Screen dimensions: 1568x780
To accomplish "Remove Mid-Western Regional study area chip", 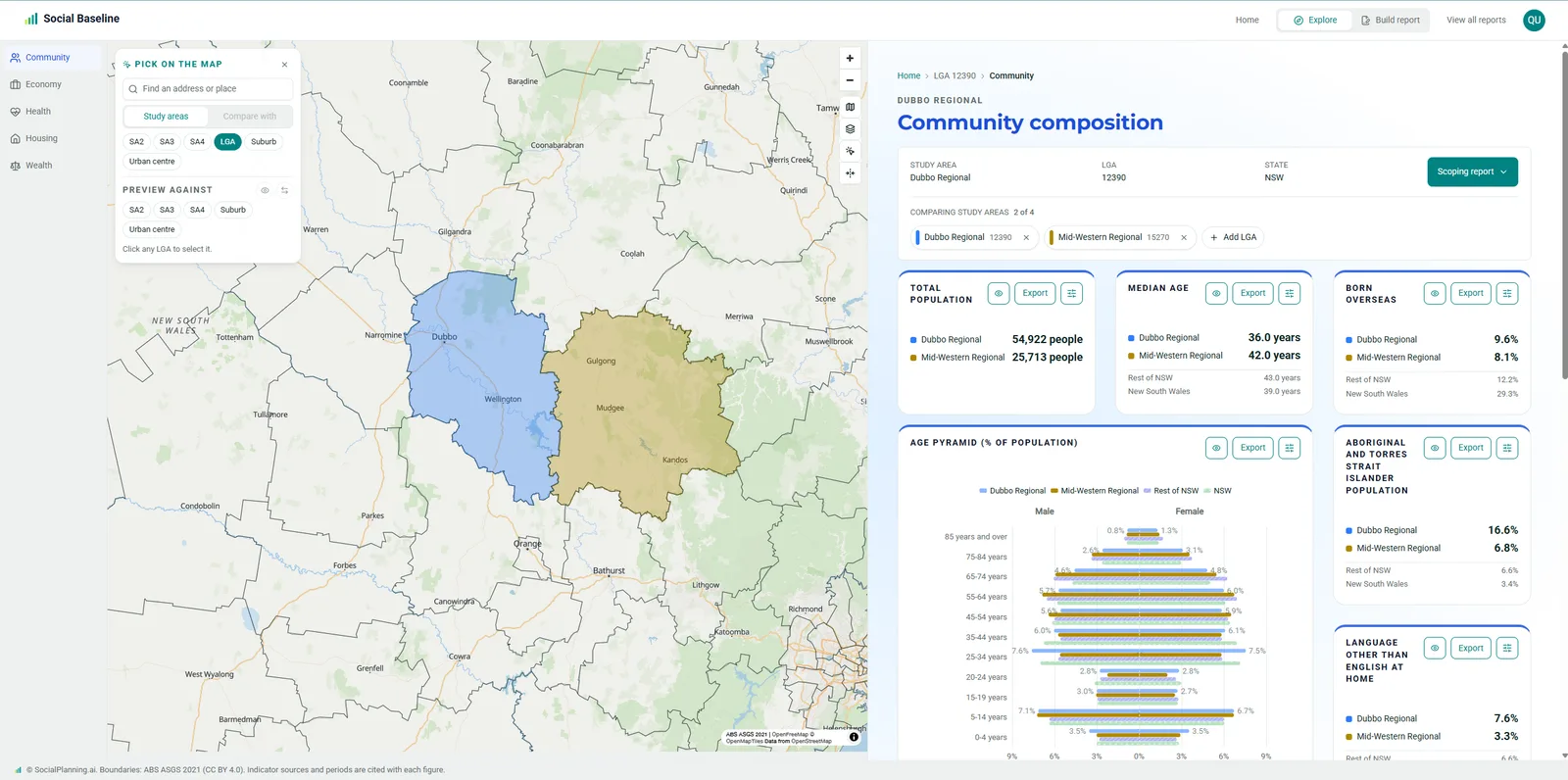I will [1184, 237].
